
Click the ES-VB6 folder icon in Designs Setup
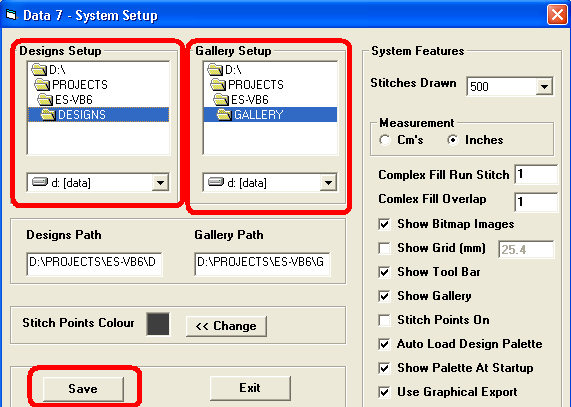pos(45,99)
